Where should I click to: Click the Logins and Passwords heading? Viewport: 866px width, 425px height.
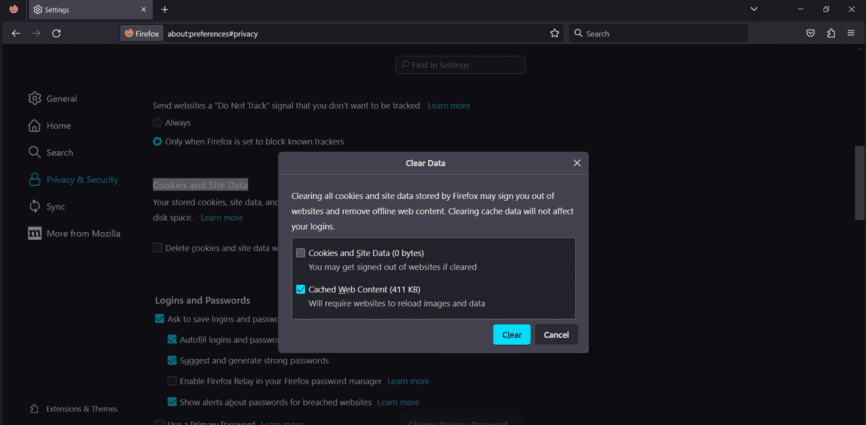[203, 300]
